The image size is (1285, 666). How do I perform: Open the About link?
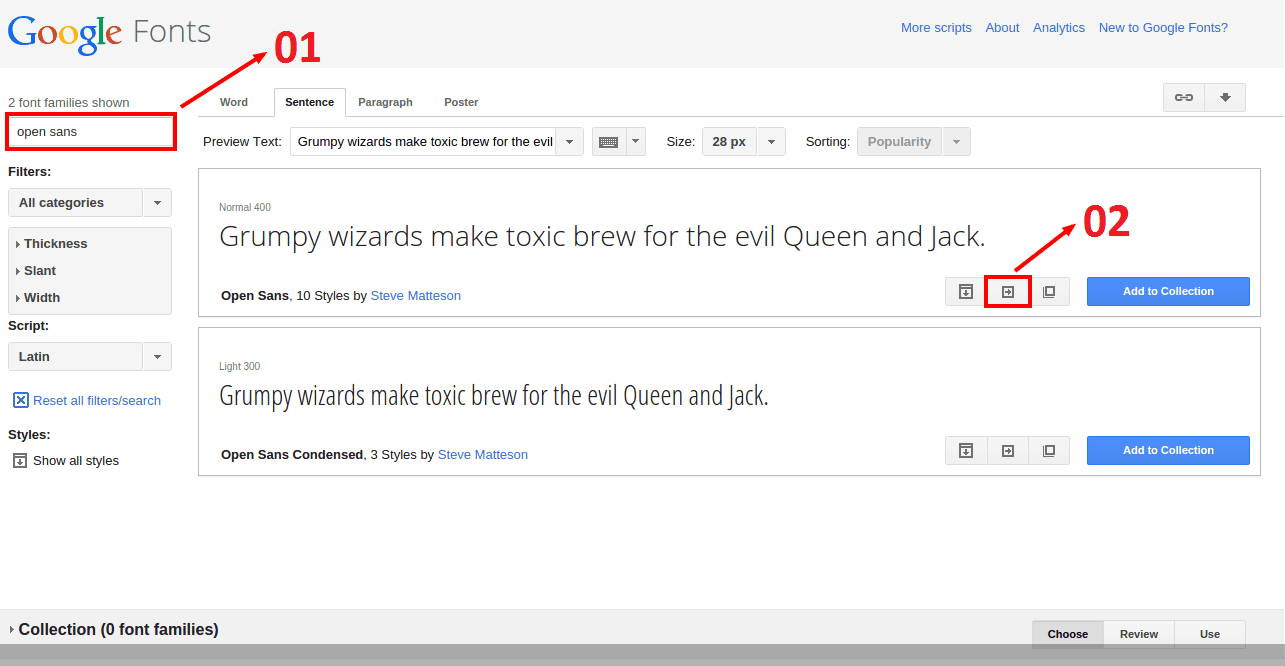click(1002, 28)
